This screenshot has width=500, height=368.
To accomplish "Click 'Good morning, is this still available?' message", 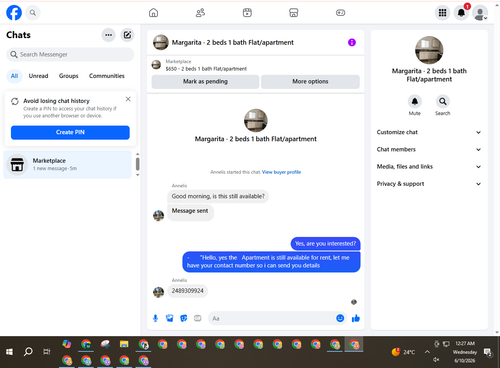I will tap(218, 196).
